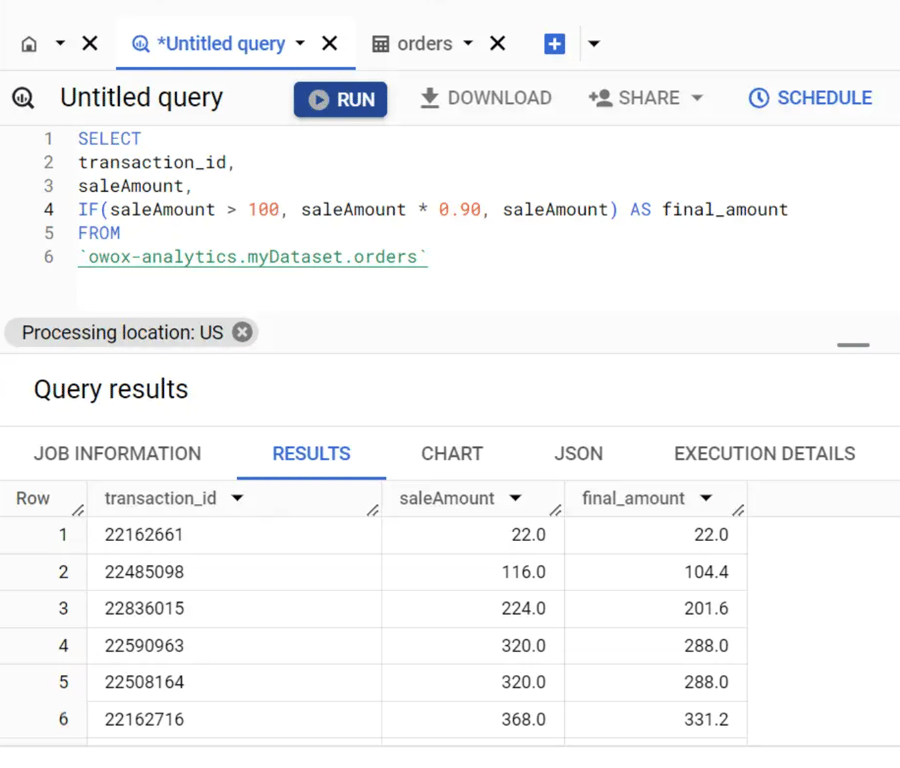
Task: Remove the Processing location: US chip
Action: 242,332
